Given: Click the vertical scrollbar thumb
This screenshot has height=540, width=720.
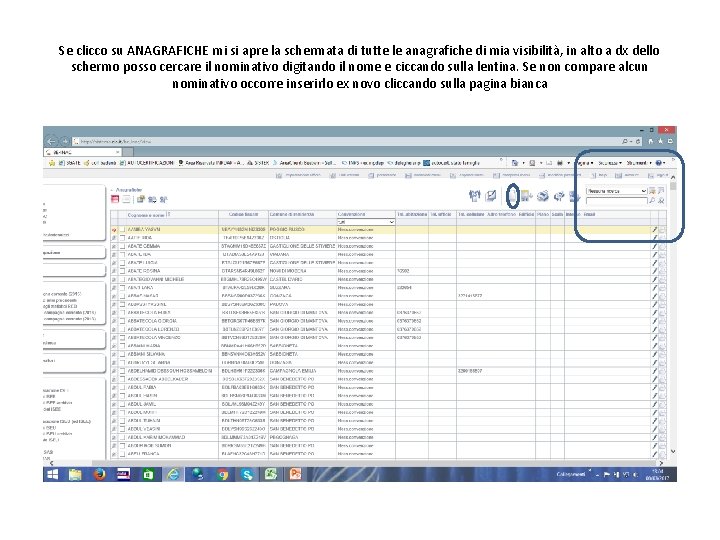Looking at the screenshot, I should click(673, 186).
